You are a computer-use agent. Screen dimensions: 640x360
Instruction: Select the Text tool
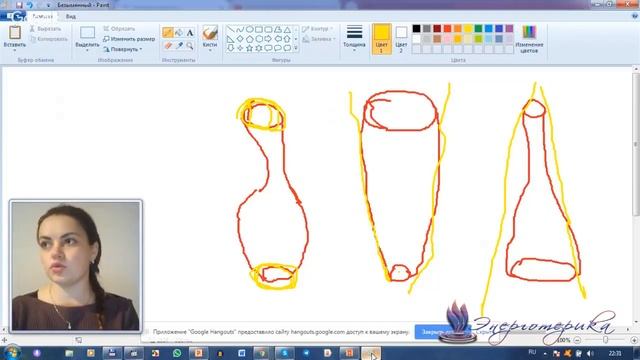point(190,33)
